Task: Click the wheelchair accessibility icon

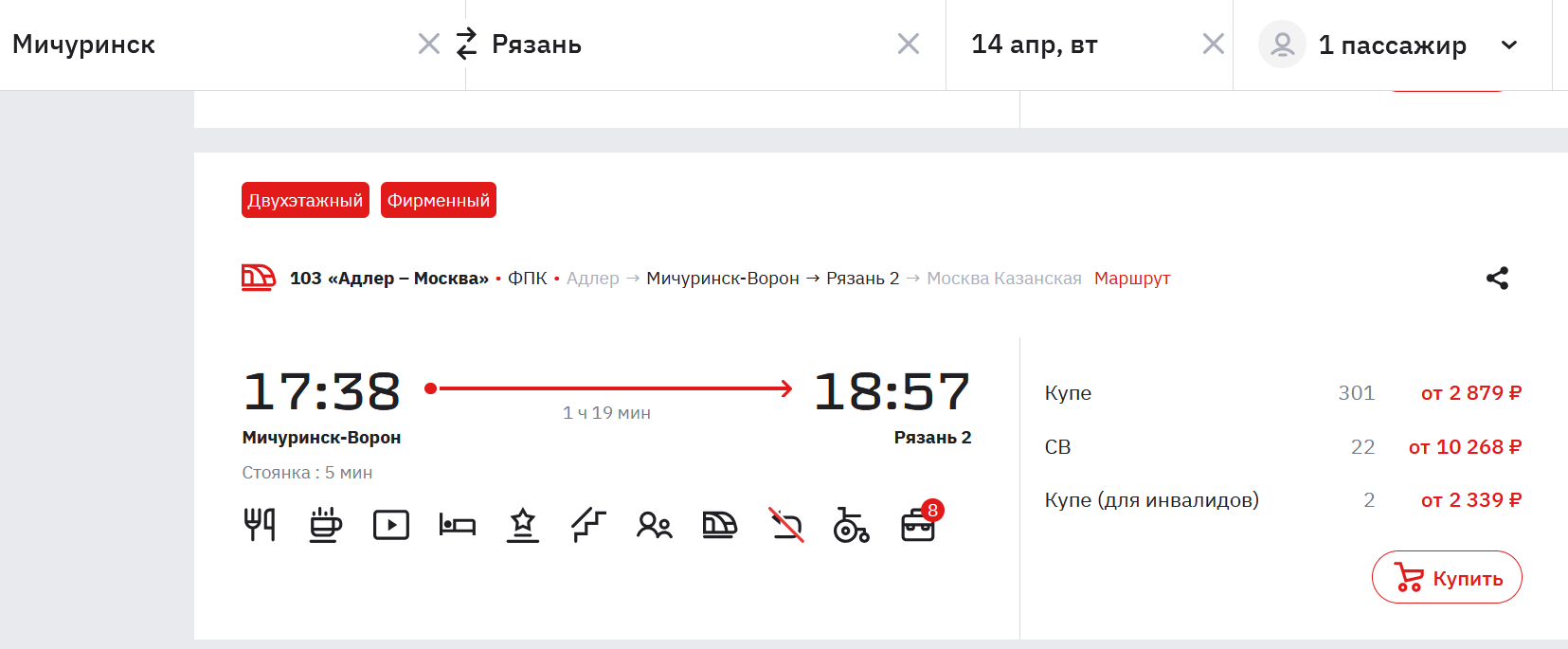Action: tap(851, 524)
